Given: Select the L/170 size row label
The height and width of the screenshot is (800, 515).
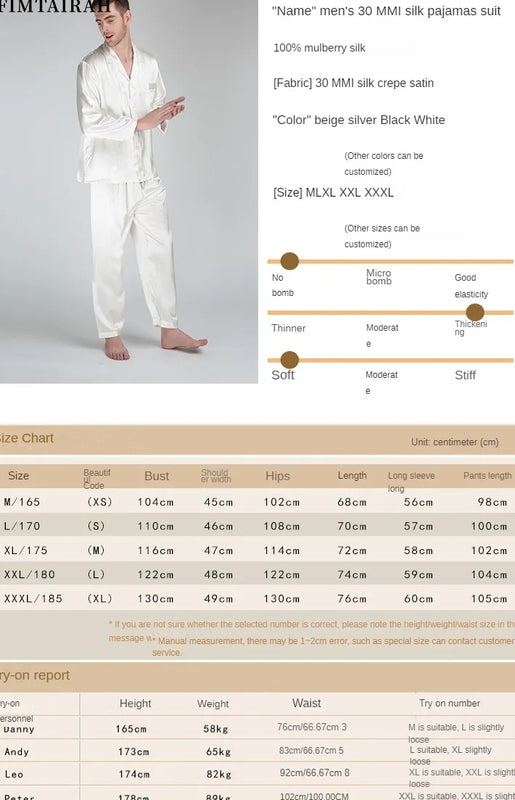Looking at the screenshot, I should 22,526.
